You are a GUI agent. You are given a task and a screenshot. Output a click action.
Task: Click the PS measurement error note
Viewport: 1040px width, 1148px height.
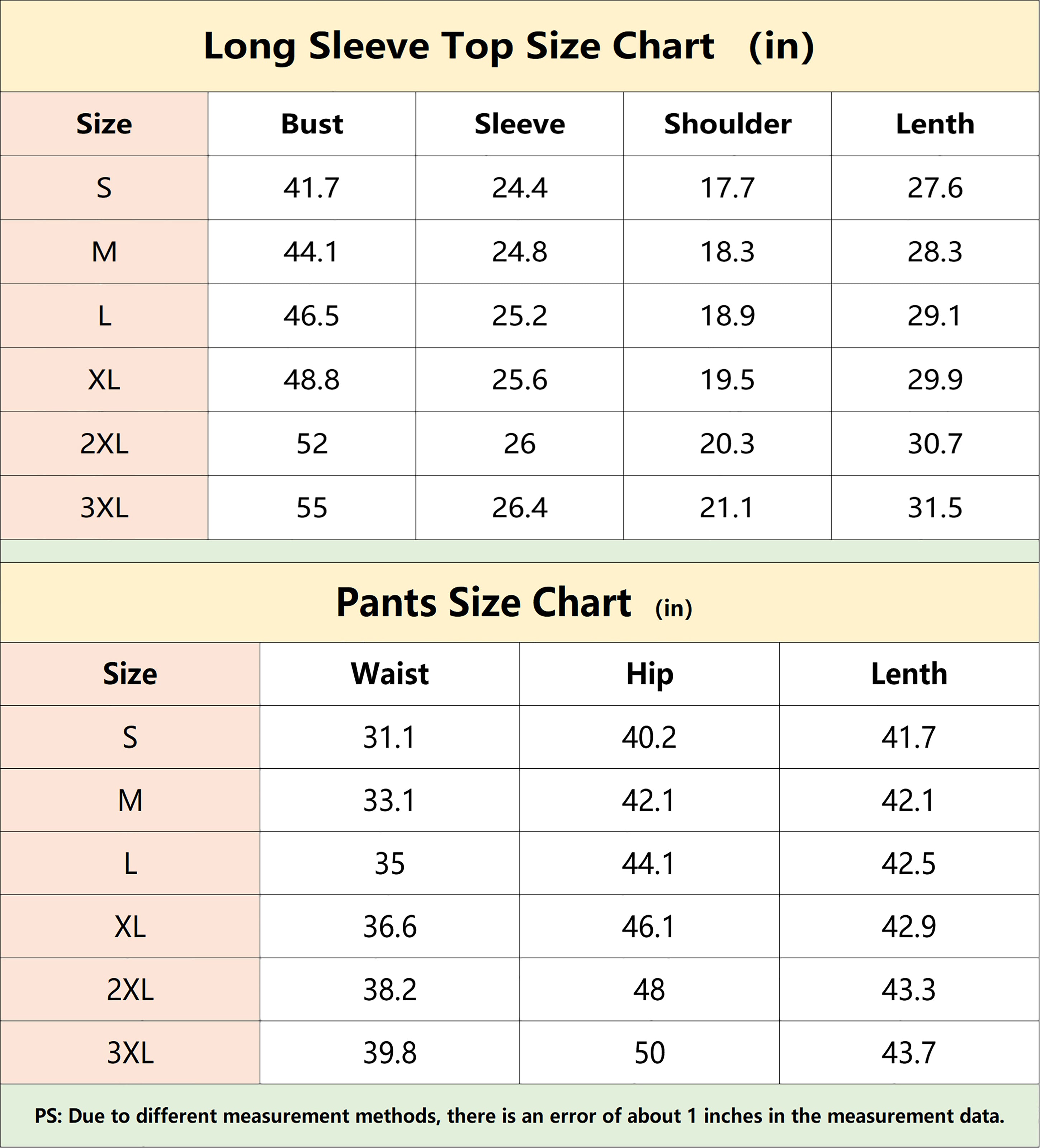tap(519, 1116)
